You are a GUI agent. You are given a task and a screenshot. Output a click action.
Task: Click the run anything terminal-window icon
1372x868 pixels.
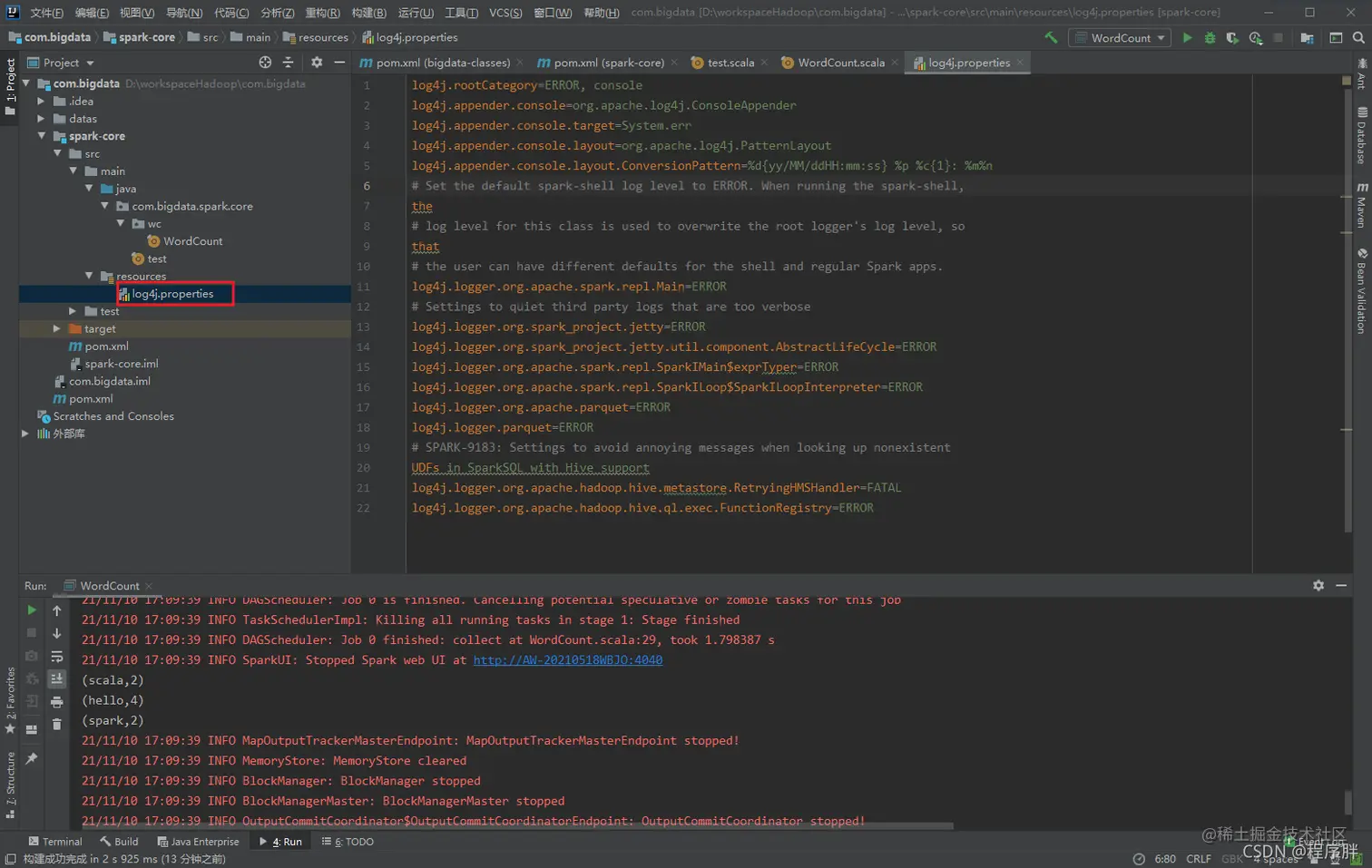coord(1336,37)
